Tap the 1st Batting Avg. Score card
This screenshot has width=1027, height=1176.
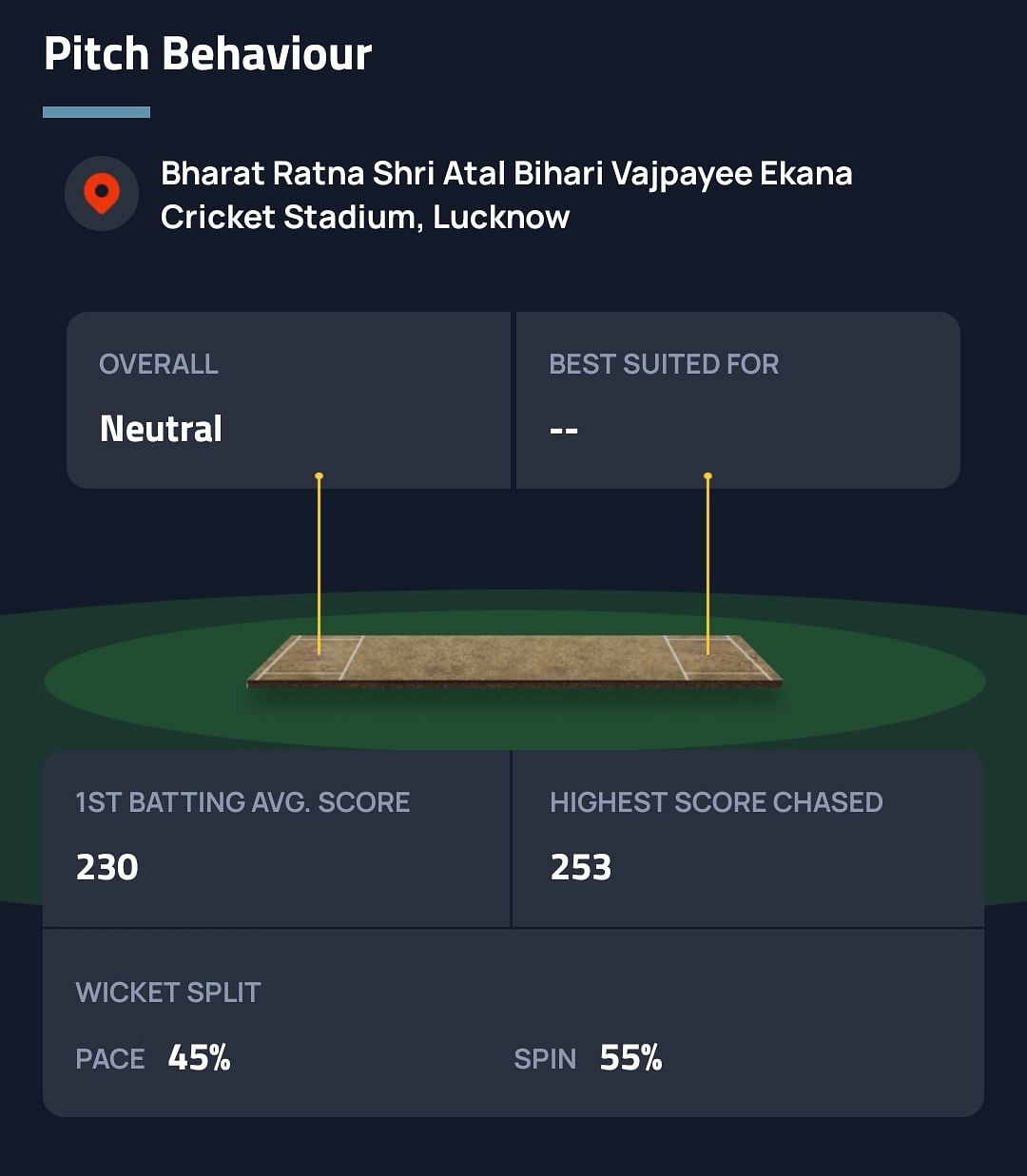(276, 838)
